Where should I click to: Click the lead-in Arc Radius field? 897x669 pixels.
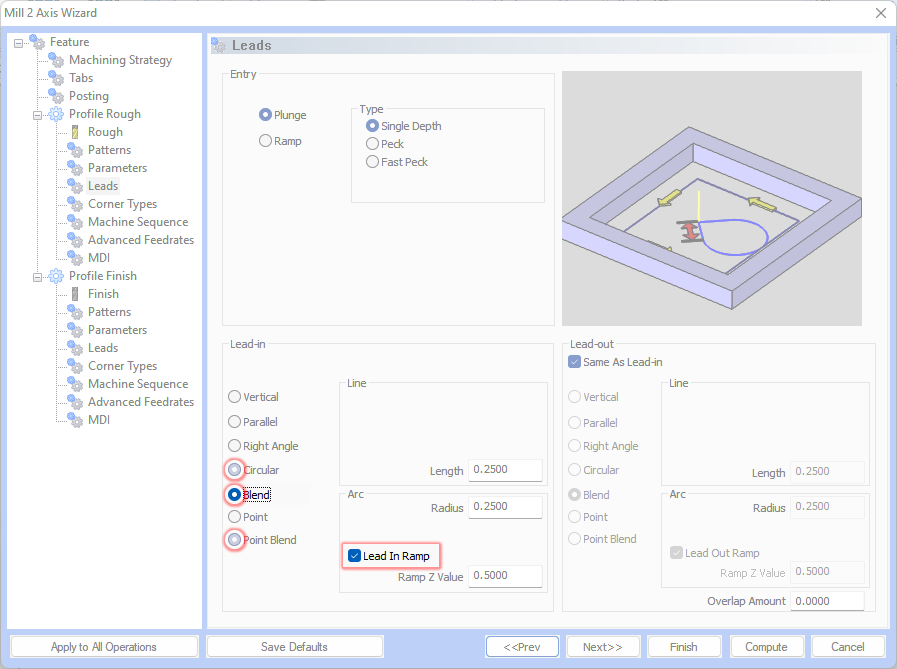pyautogui.click(x=505, y=506)
